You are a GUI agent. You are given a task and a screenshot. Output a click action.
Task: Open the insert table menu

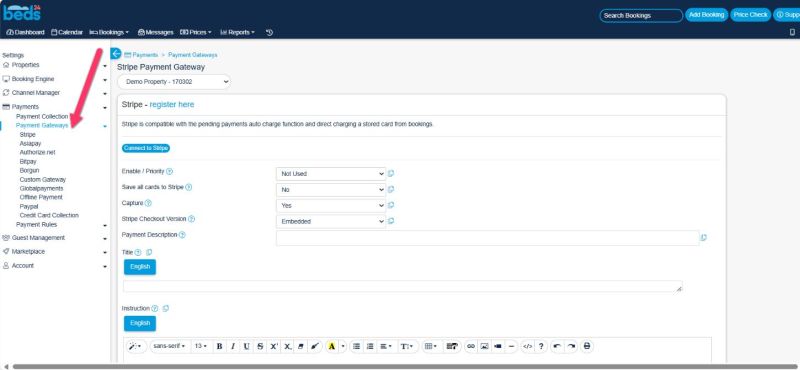coord(431,346)
